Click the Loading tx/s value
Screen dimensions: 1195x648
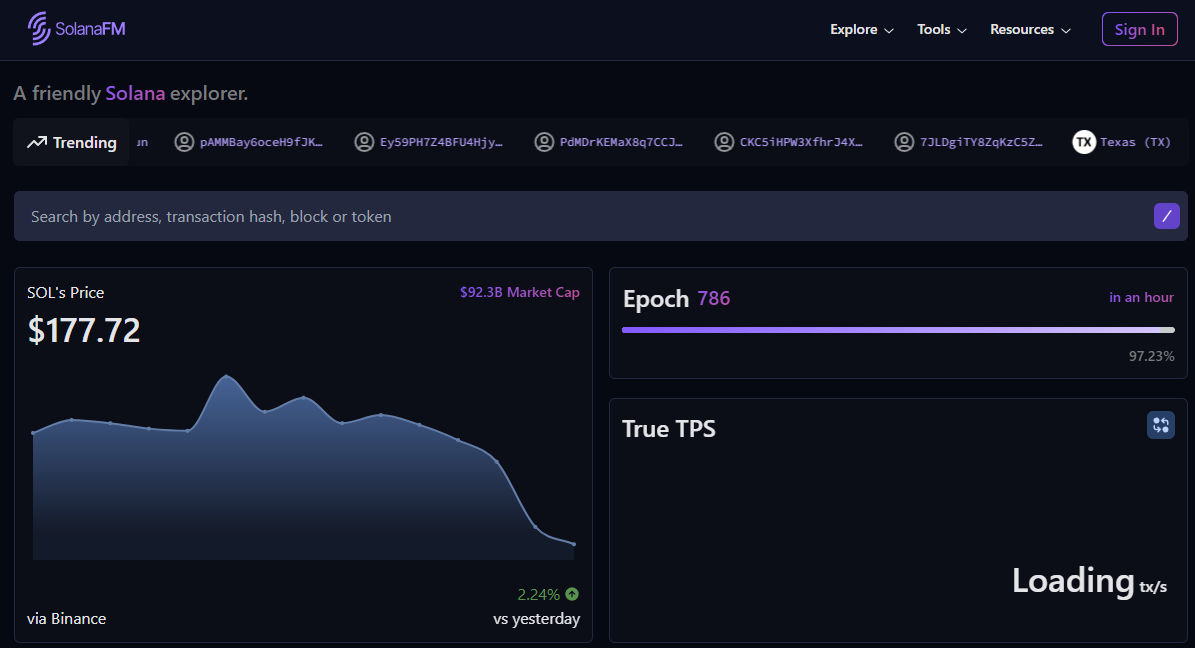pyautogui.click(x=1089, y=582)
